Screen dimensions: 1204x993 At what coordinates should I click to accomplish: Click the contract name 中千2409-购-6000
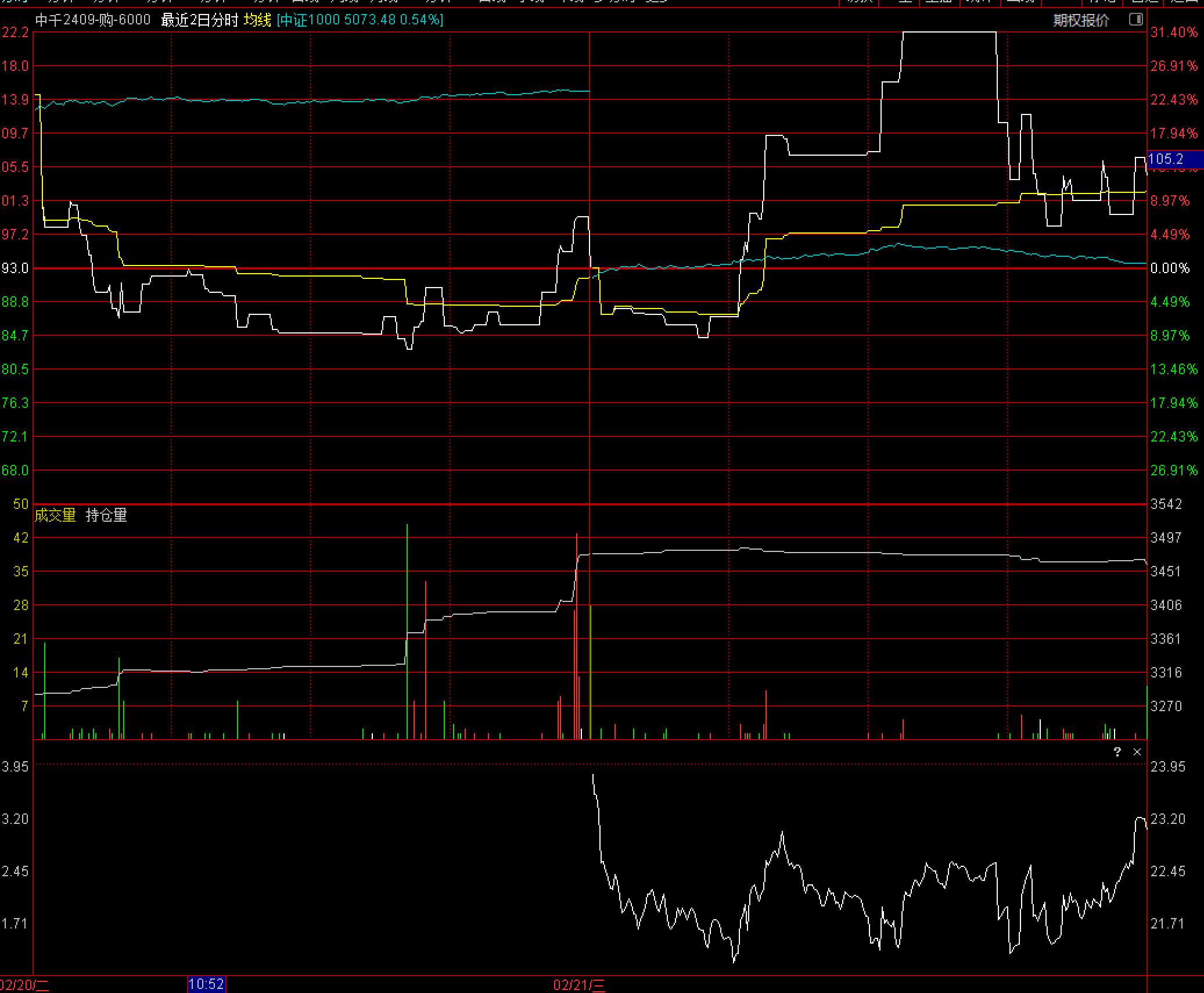tap(93, 20)
